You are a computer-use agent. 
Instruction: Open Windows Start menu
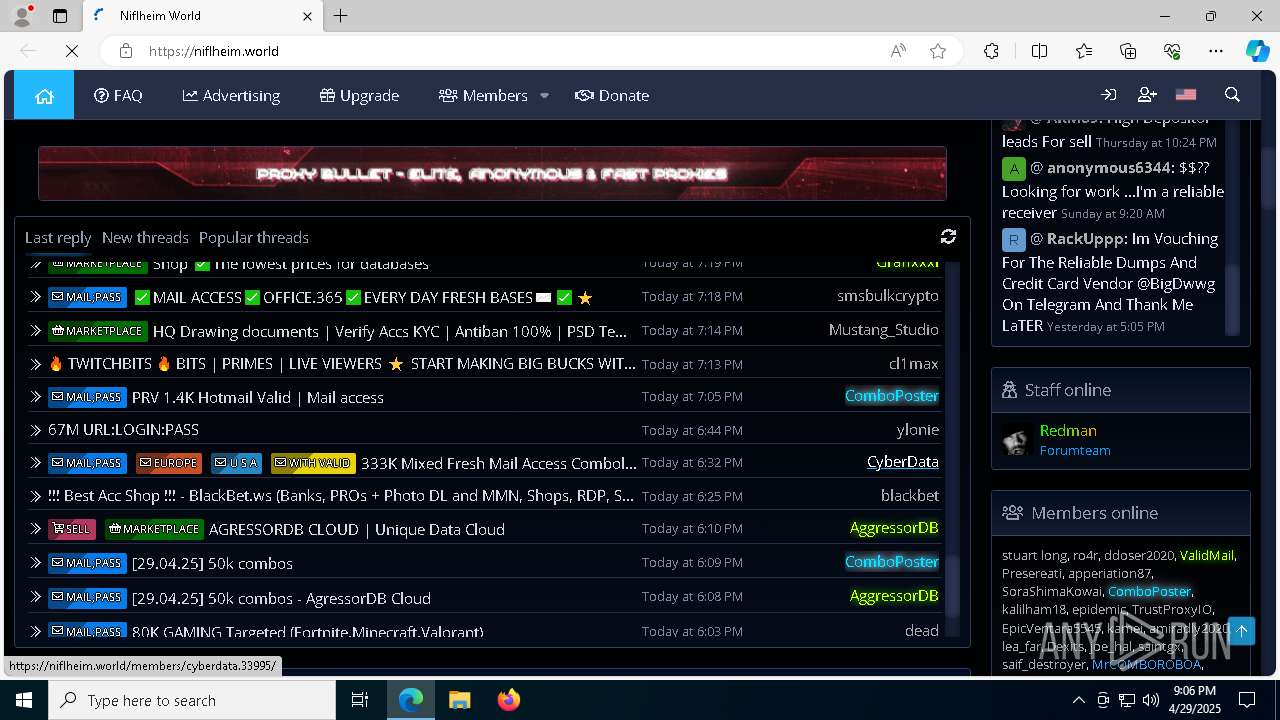(24, 700)
